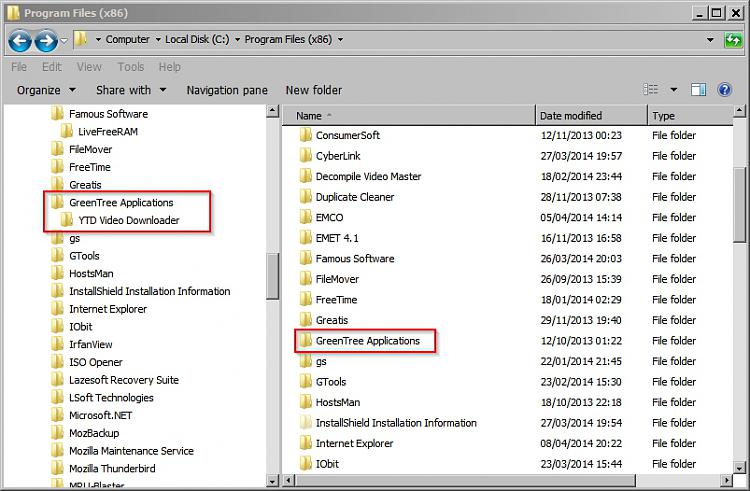Sort by Date modified column header
This screenshot has width=750, height=491.
591,116
